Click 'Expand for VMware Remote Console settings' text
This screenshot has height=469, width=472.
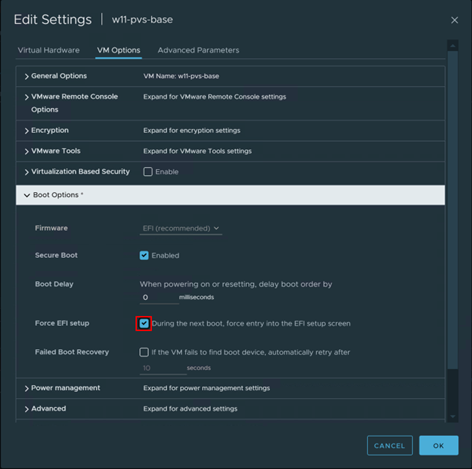click(x=215, y=97)
